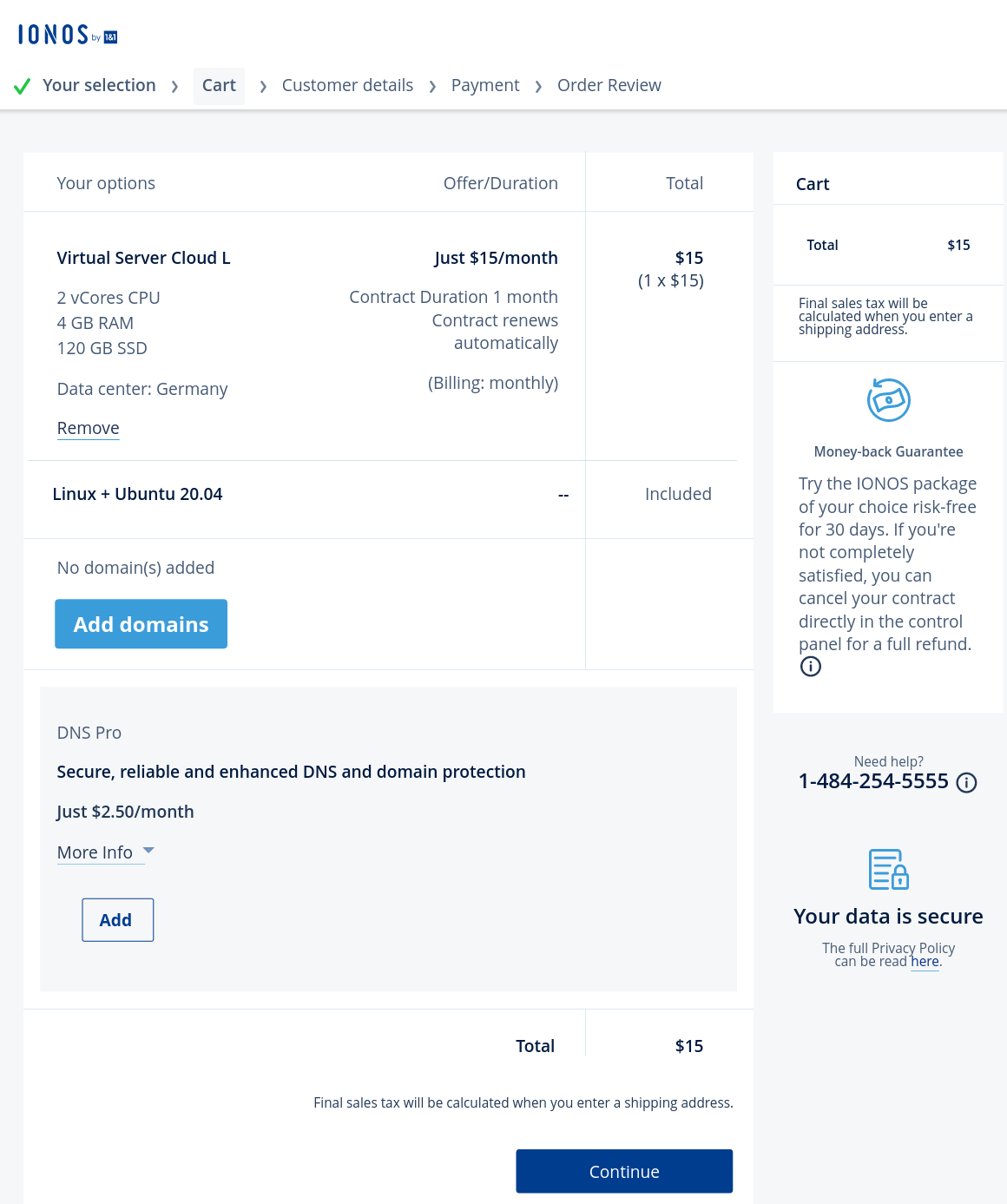Click the money-back guarantee icon
The width and height of the screenshot is (1007, 1204).
(888, 400)
